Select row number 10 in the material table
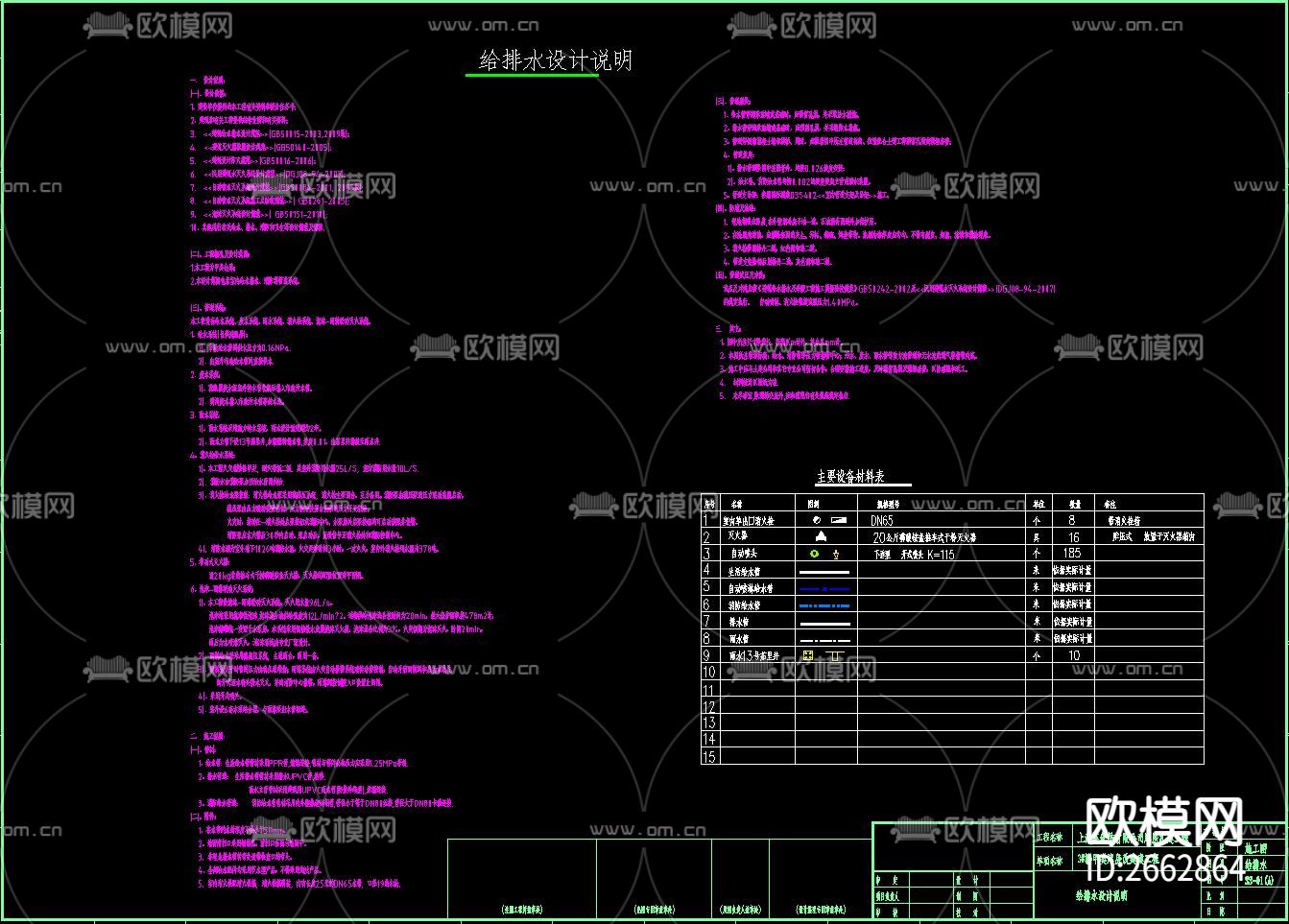Image resolution: width=1289 pixels, height=924 pixels. point(709,672)
